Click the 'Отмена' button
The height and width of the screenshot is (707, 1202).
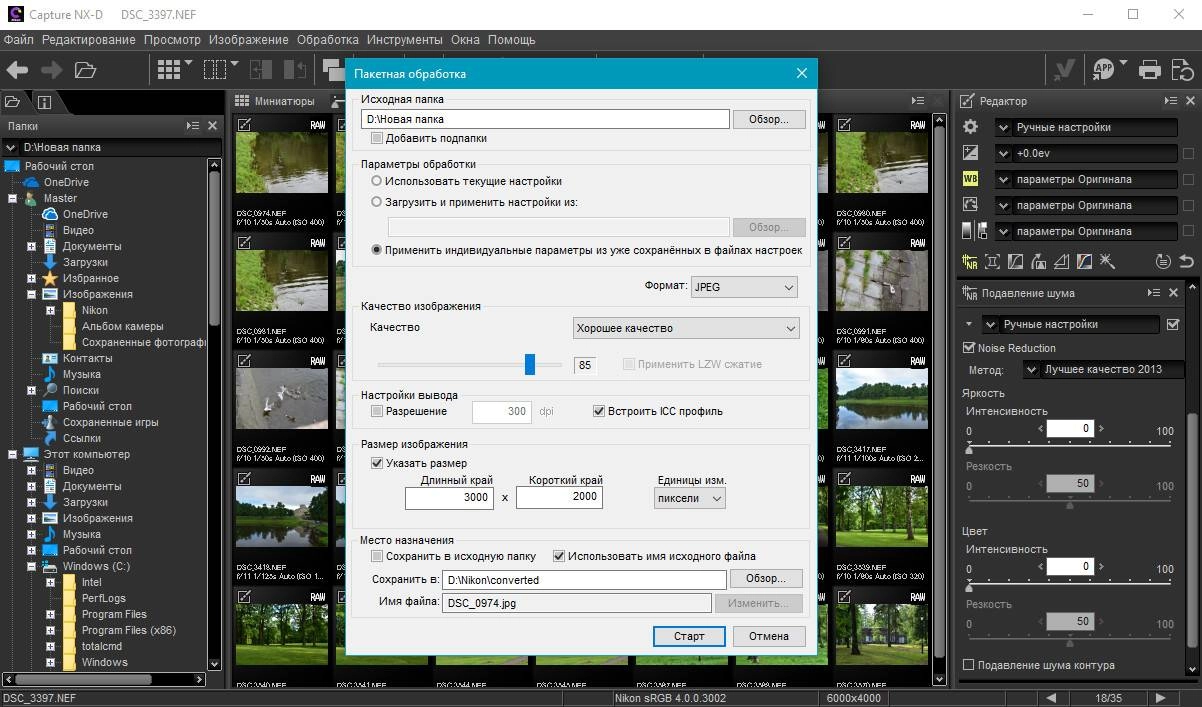[x=769, y=636]
